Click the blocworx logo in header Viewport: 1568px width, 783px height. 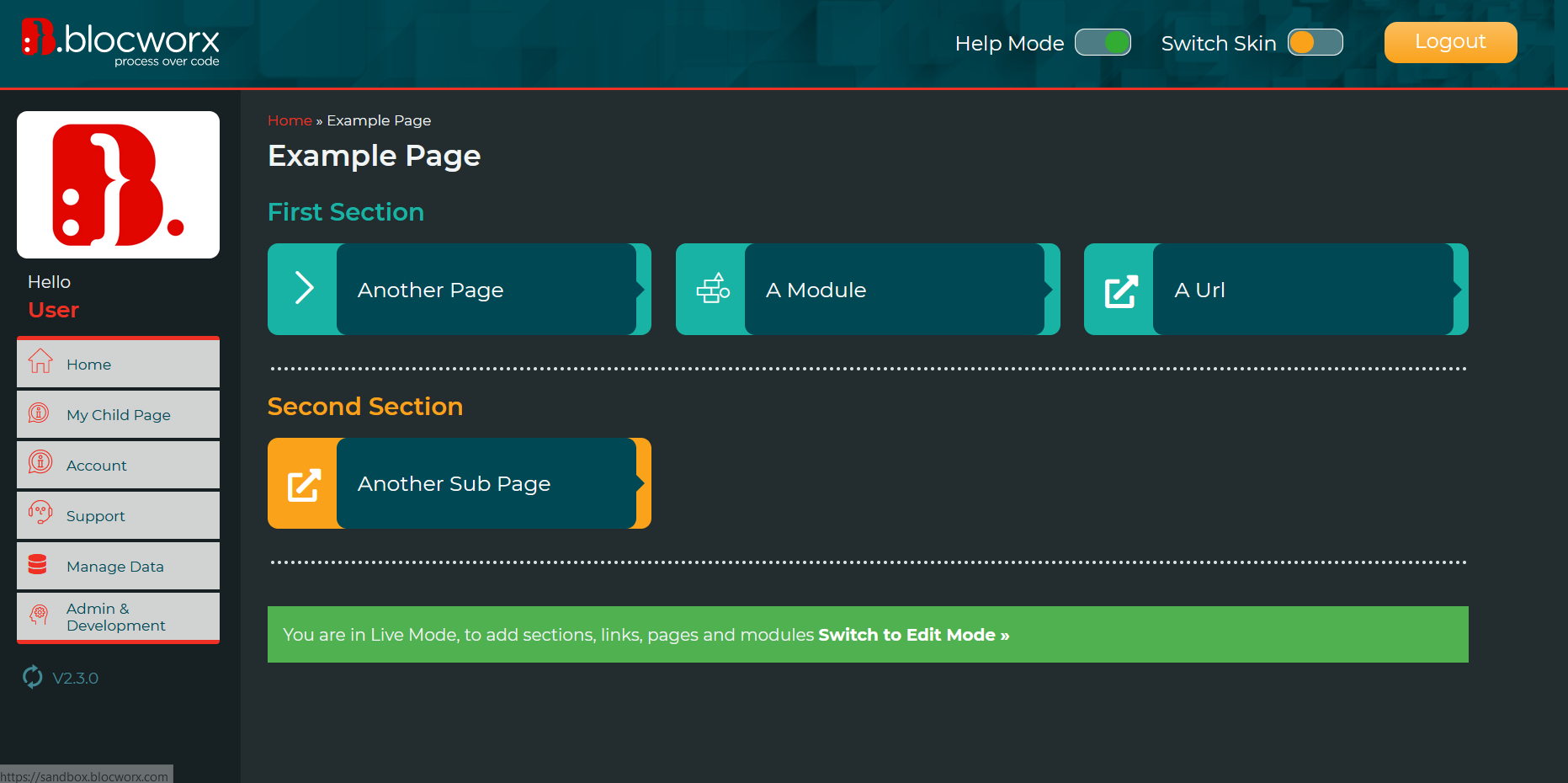(x=120, y=42)
